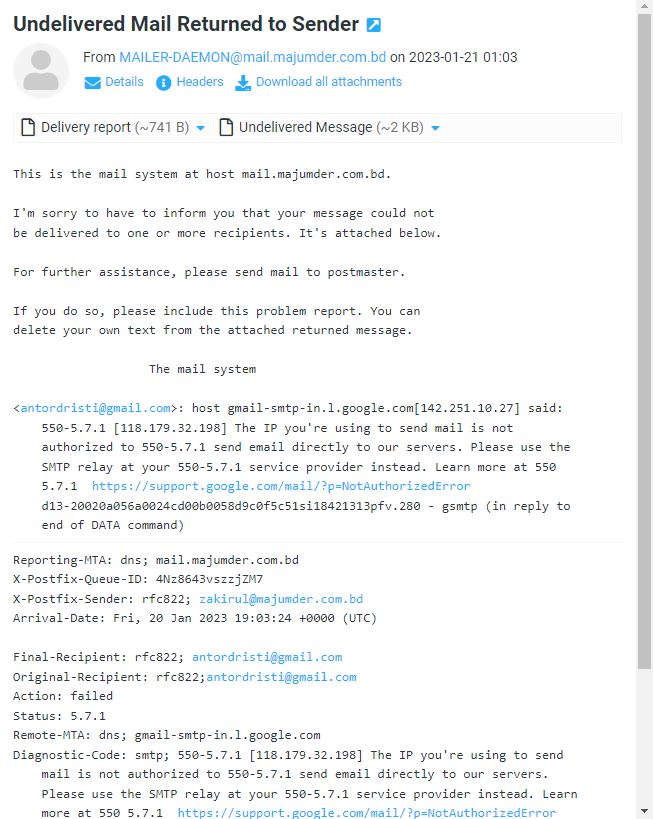Viewport: 653px width, 819px height.
Task: Click the Delivery report file icon
Action: (28, 127)
